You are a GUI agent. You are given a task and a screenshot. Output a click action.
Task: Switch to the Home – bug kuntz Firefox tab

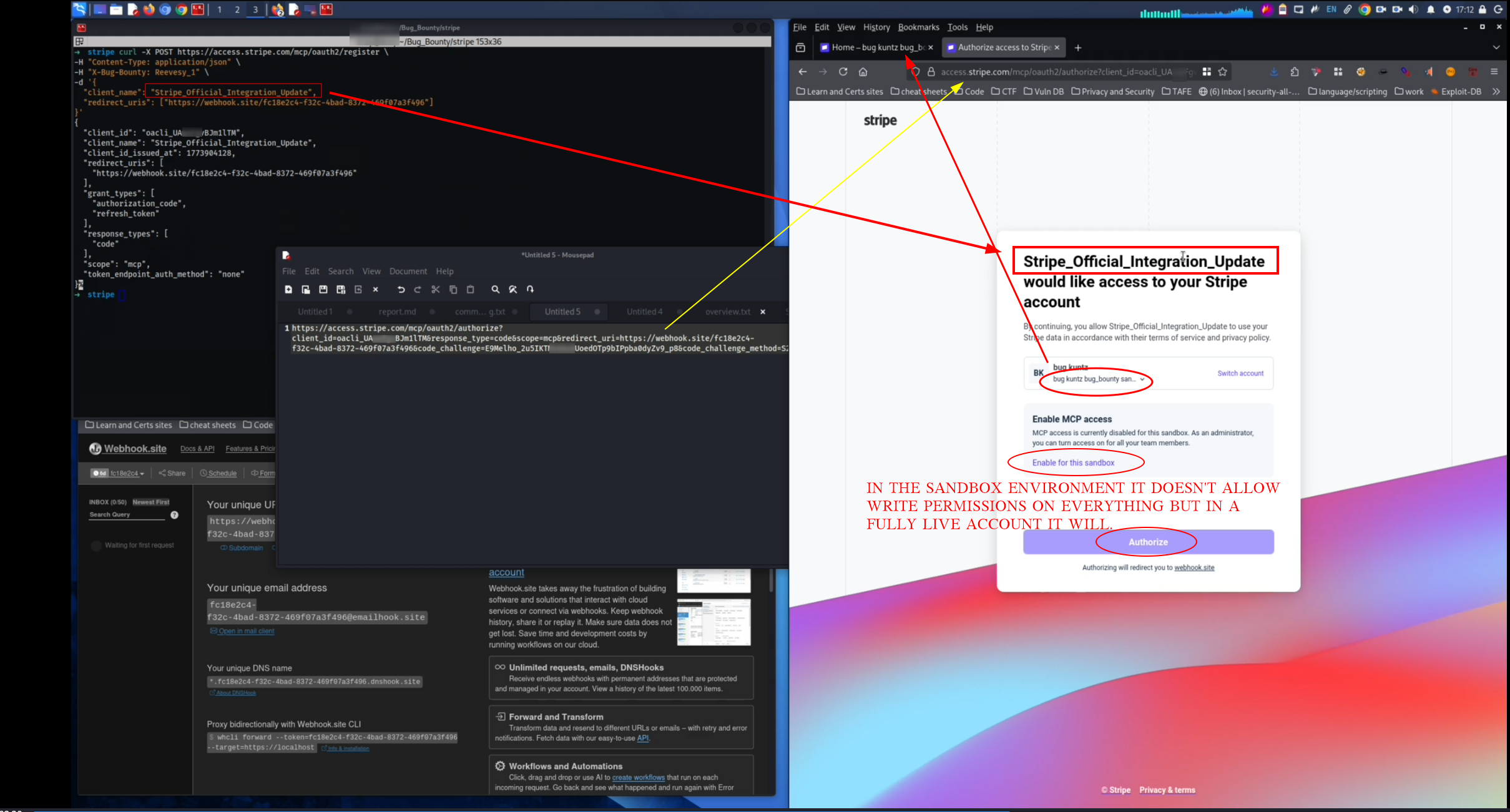pos(876,47)
